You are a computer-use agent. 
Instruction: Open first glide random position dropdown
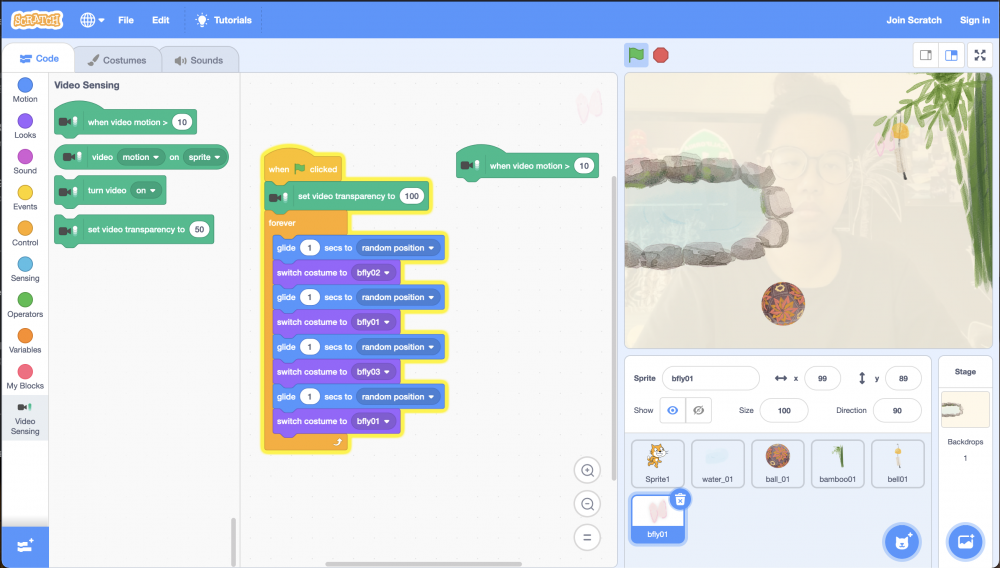click(x=397, y=248)
